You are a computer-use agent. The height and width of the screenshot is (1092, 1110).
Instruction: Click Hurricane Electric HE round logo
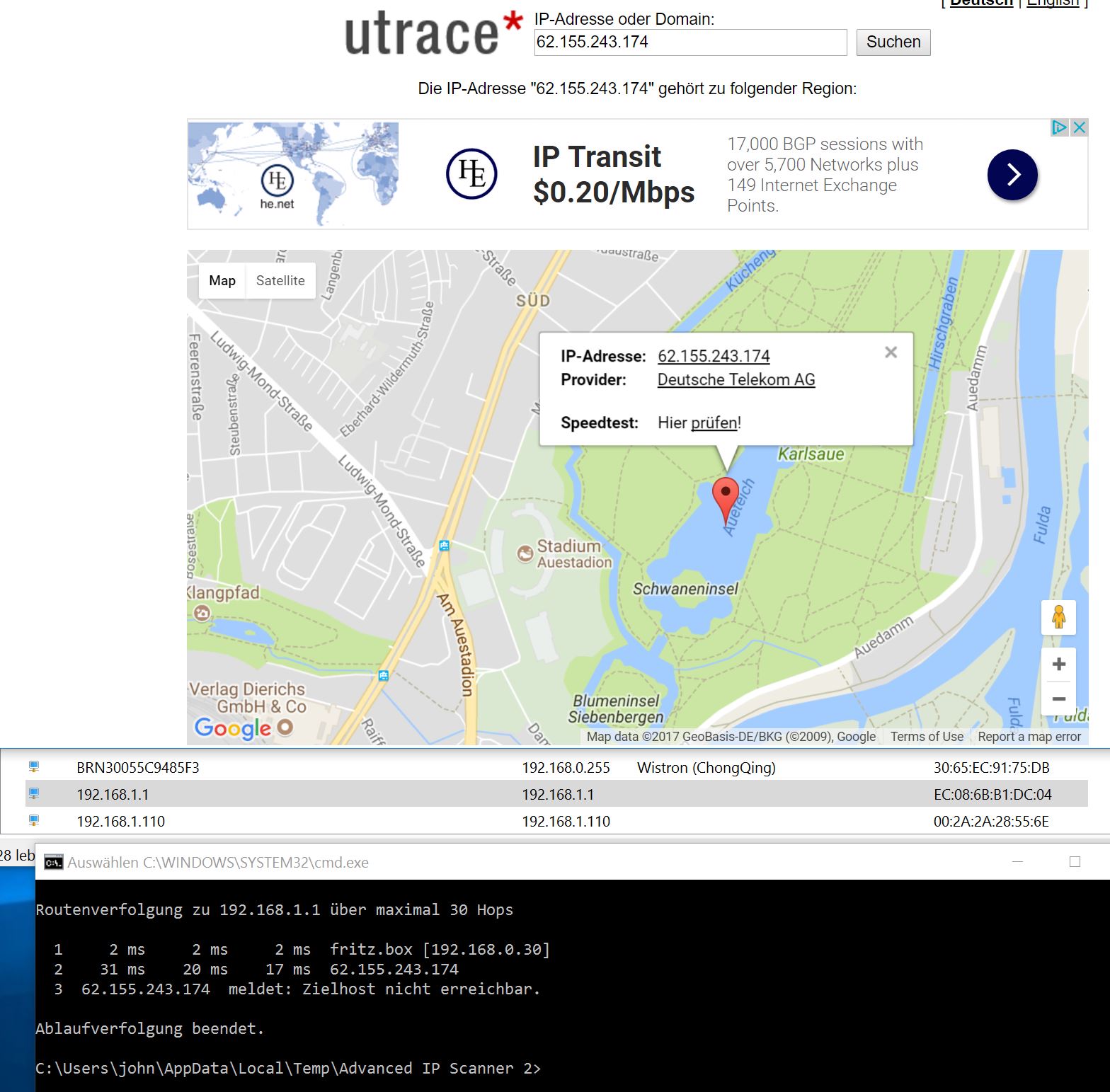pyautogui.click(x=471, y=173)
